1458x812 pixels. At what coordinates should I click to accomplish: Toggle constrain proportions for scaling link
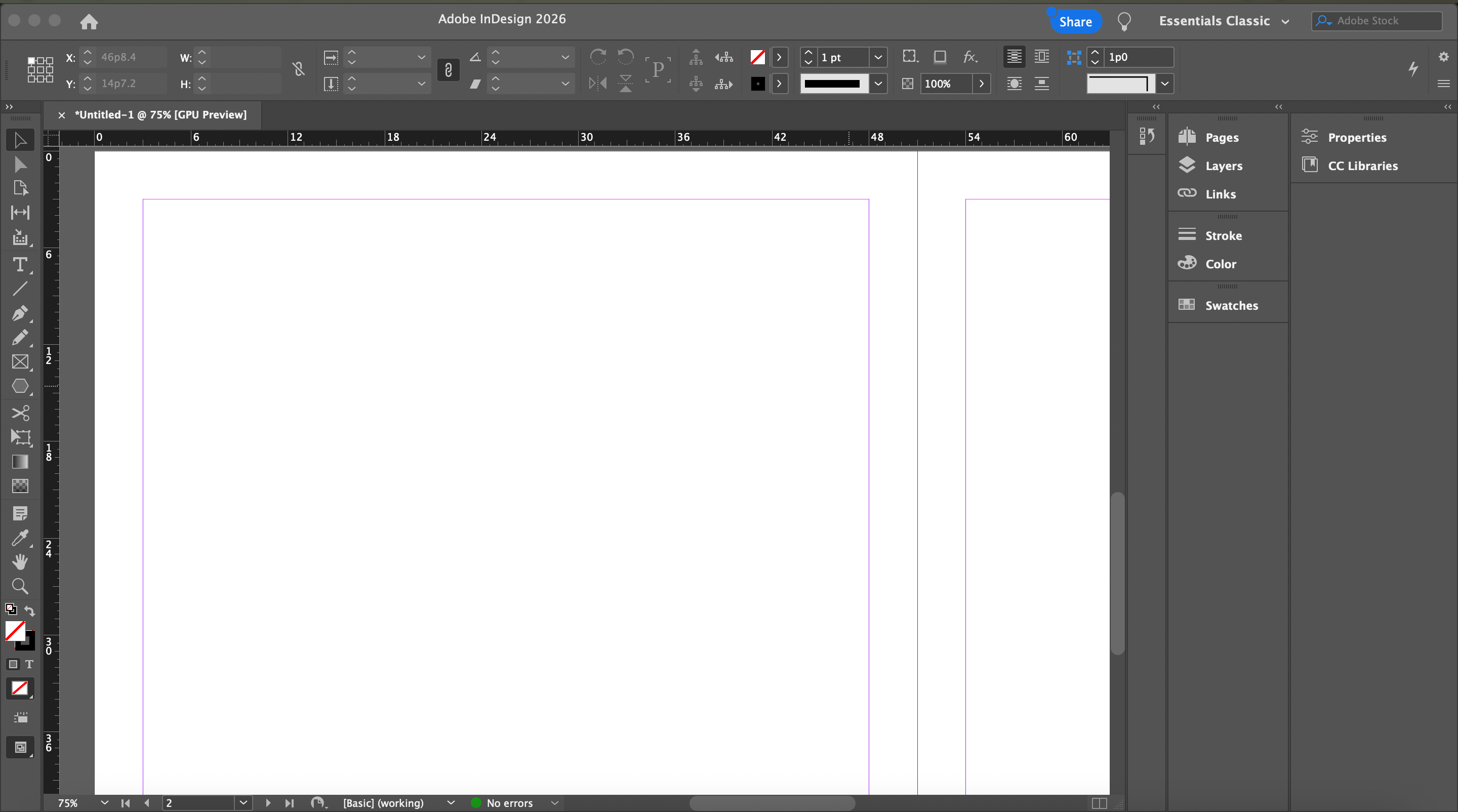coord(448,70)
